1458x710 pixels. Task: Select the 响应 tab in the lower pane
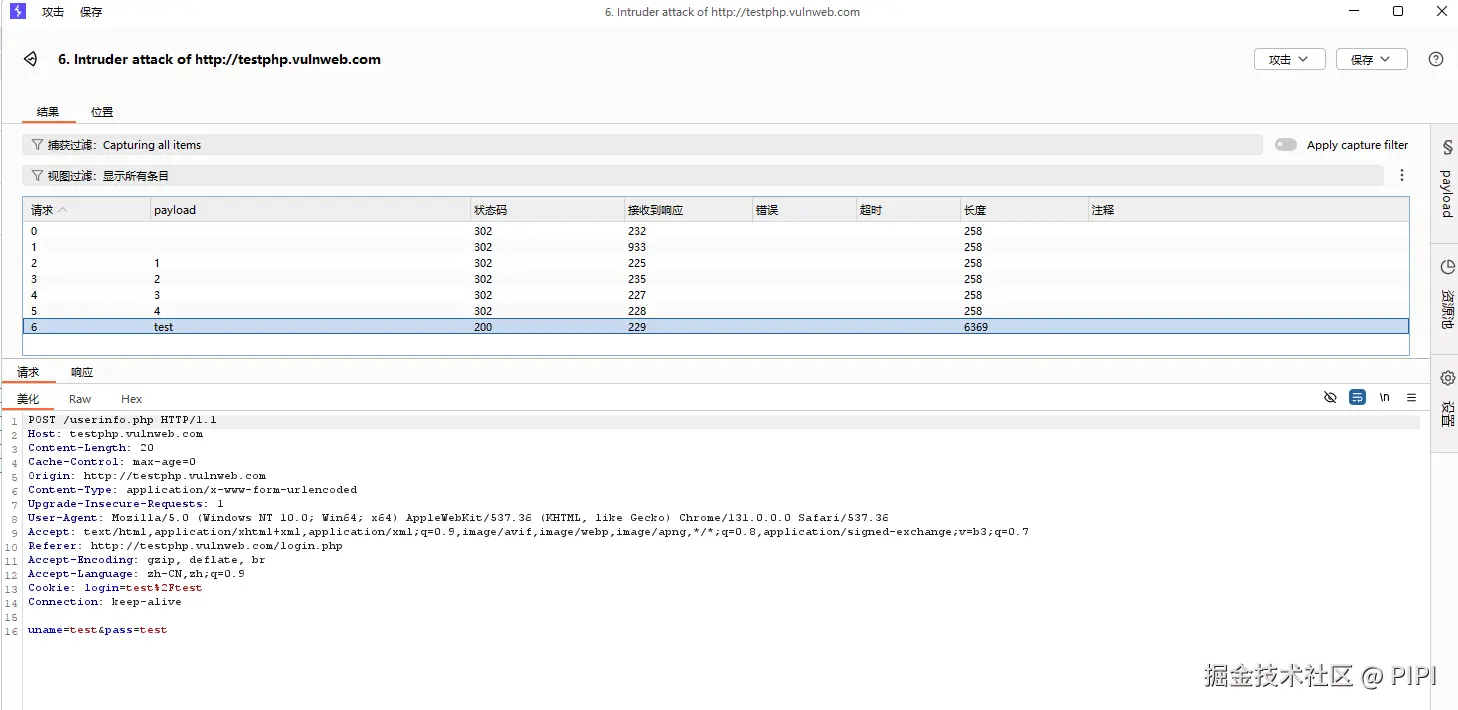[82, 372]
